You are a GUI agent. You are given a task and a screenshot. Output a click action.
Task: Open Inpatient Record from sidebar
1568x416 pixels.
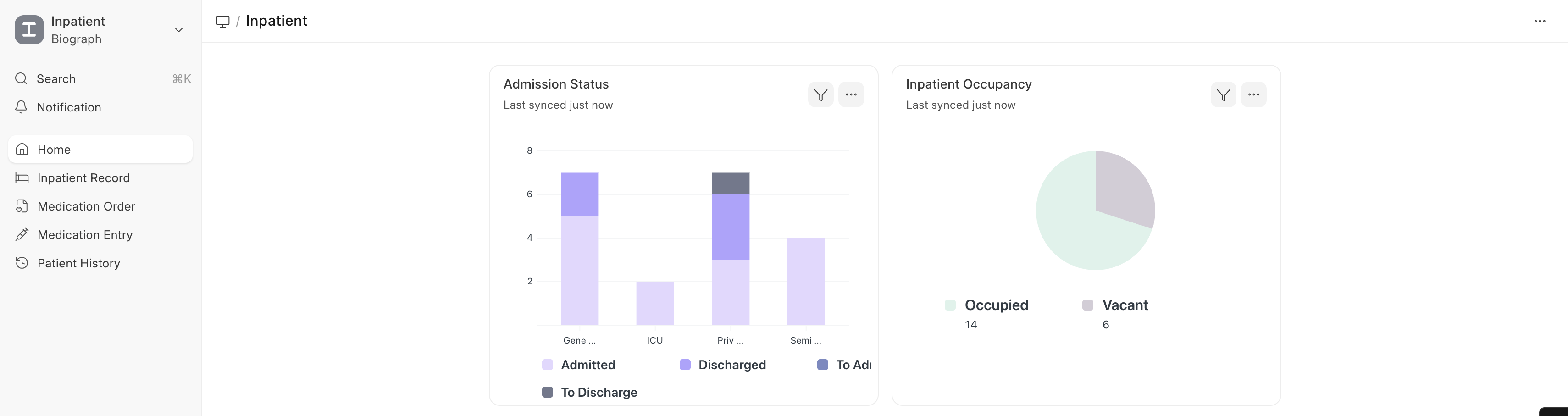tap(83, 178)
